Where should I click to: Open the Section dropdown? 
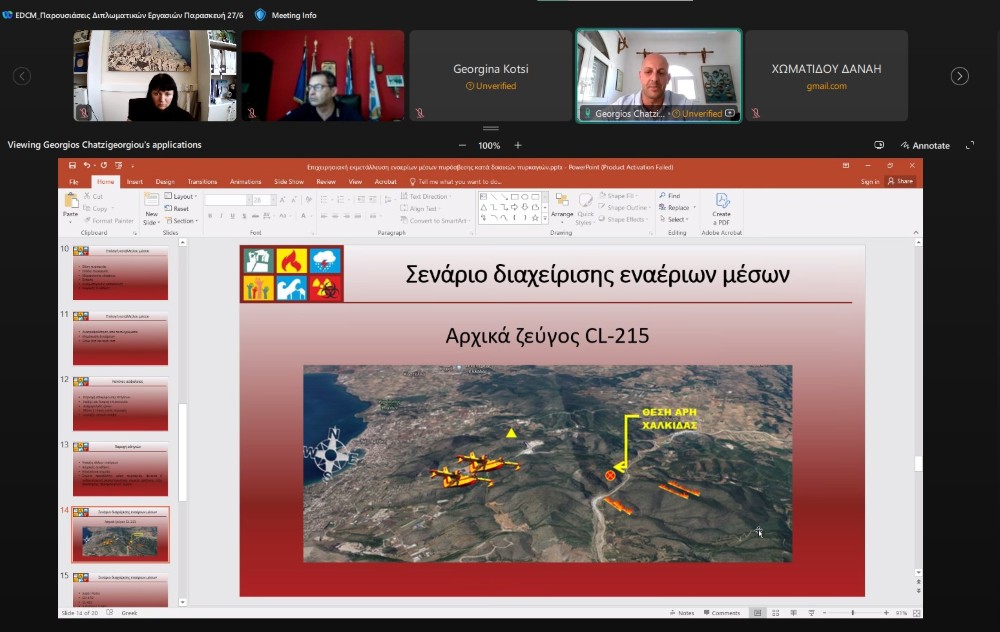click(182, 221)
